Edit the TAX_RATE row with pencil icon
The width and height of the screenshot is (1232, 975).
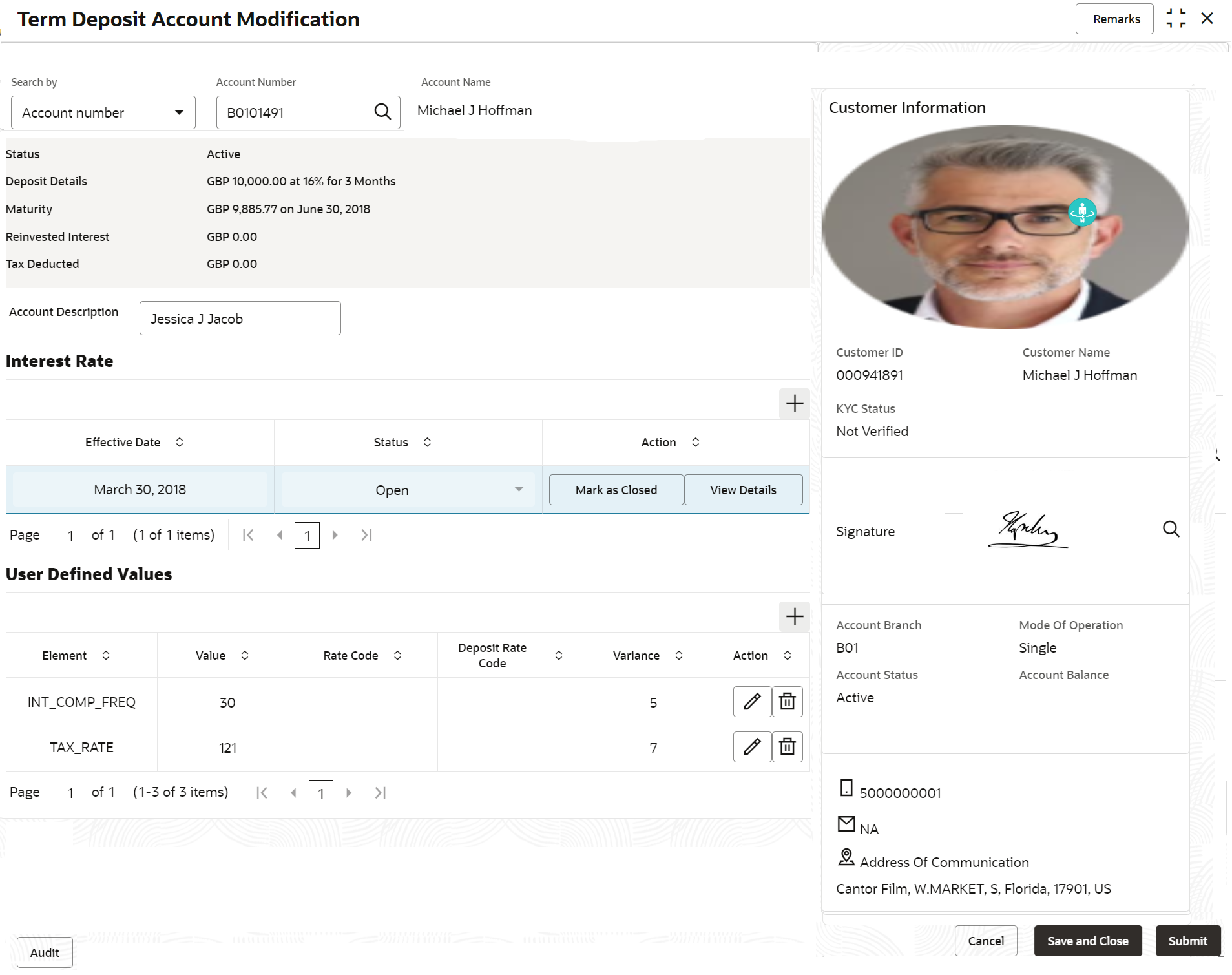pos(752,747)
